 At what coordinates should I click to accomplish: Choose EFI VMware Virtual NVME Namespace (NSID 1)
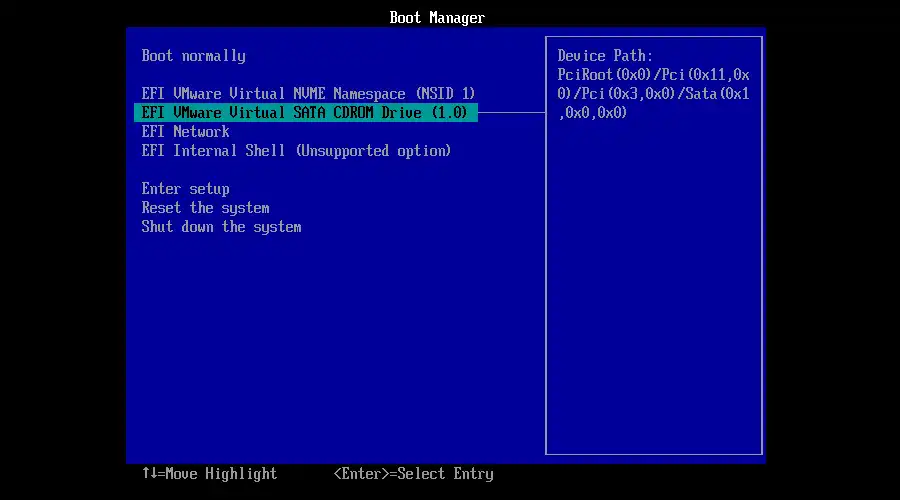click(308, 94)
